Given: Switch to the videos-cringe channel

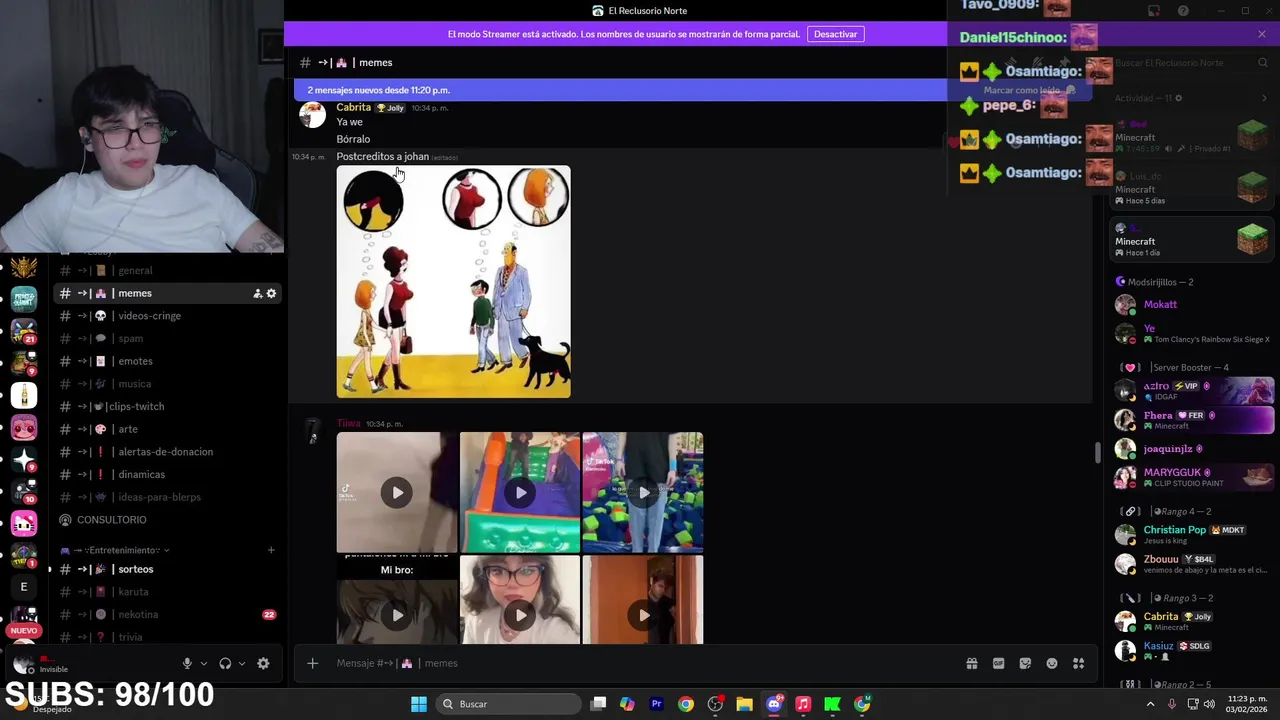Looking at the screenshot, I should coord(167,316).
